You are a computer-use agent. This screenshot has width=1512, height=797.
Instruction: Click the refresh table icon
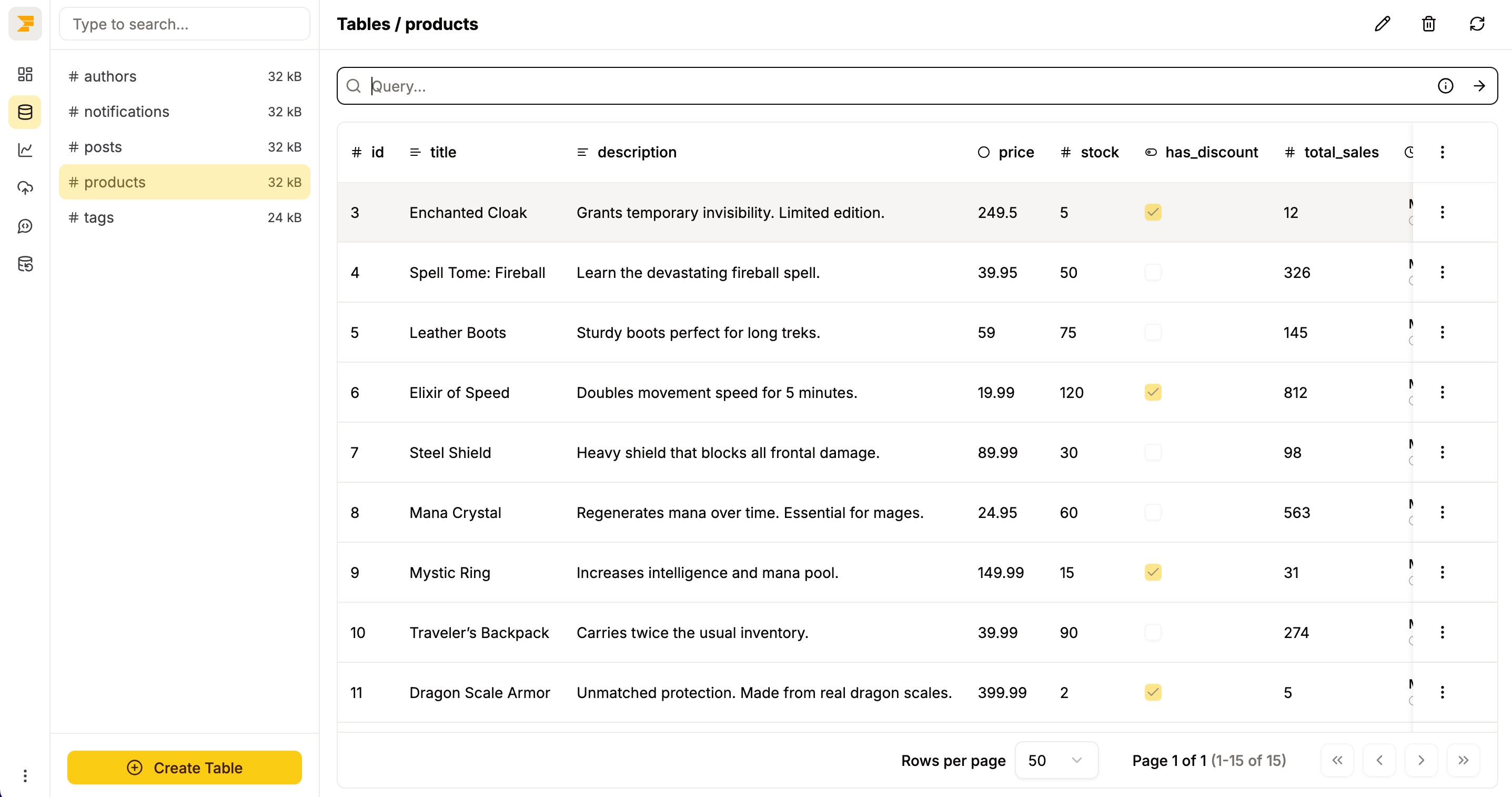click(x=1477, y=24)
